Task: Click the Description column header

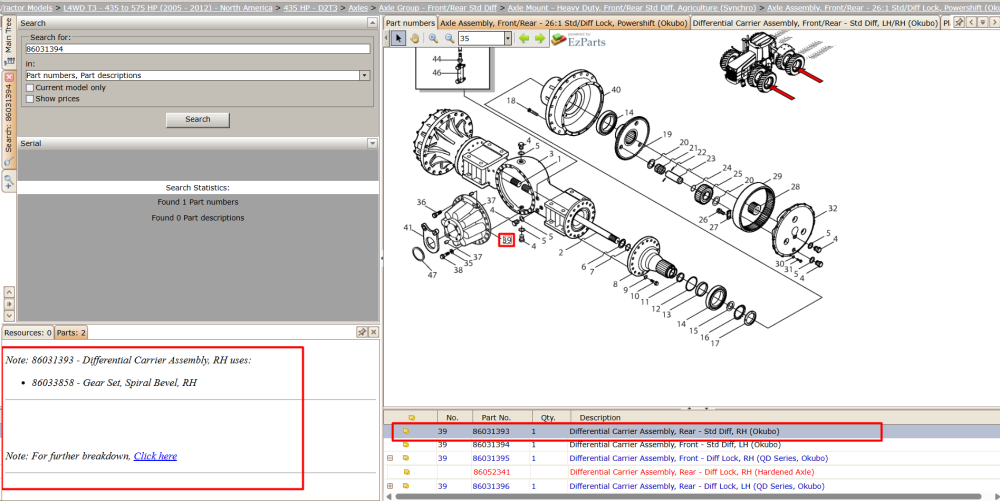Action: point(599,418)
